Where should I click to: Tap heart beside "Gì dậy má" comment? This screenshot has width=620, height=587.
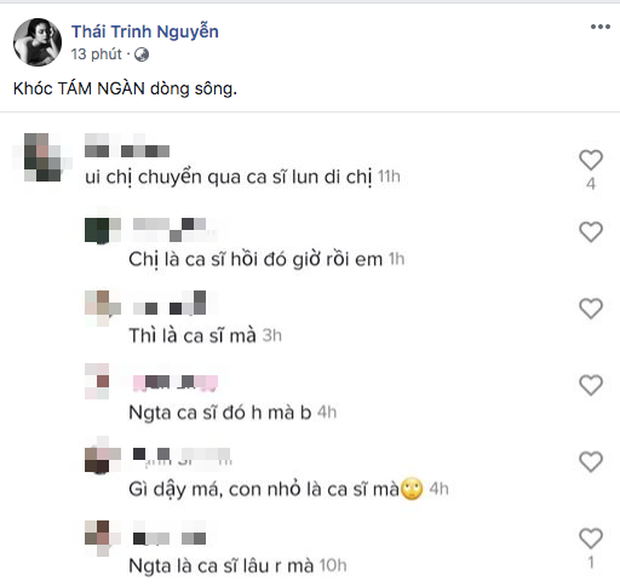(x=591, y=461)
